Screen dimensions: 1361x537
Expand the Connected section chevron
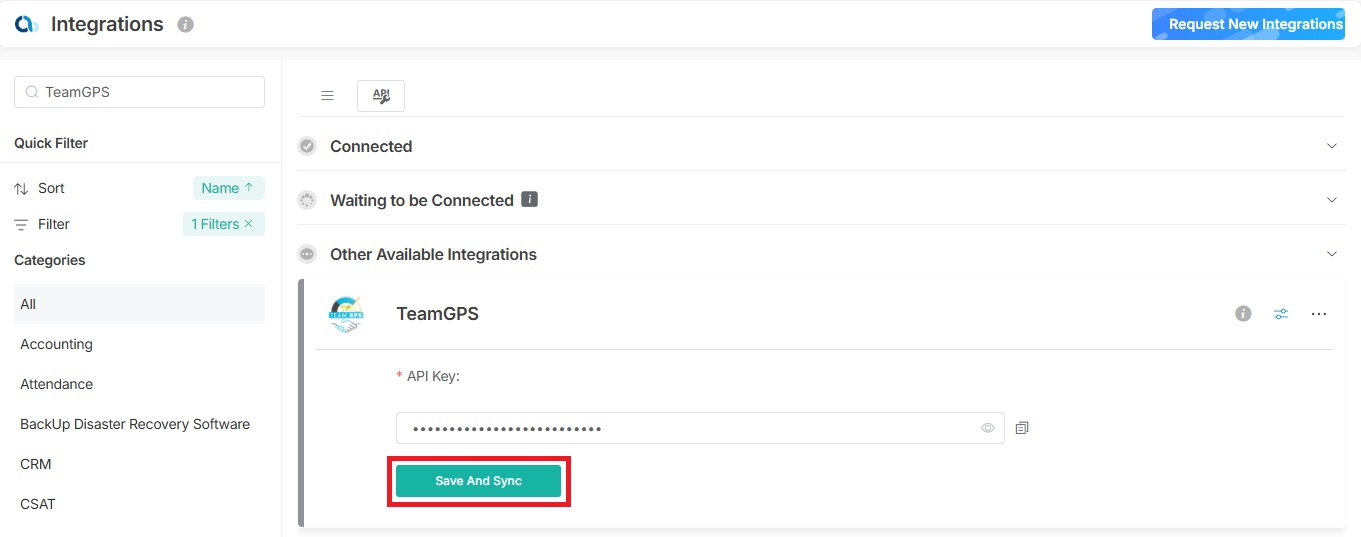1332,146
